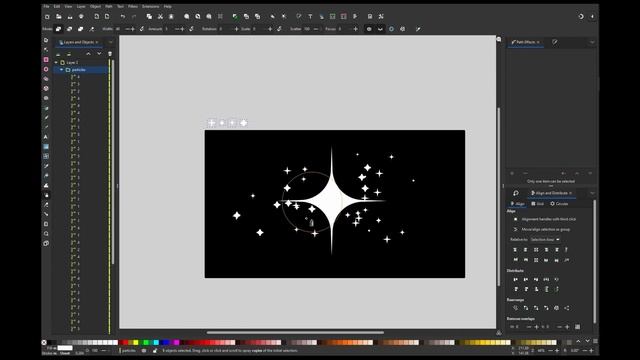Toggle pressure for spray Amount
Image resolution: width=640 pixels, height=360 pixels.
point(191,29)
